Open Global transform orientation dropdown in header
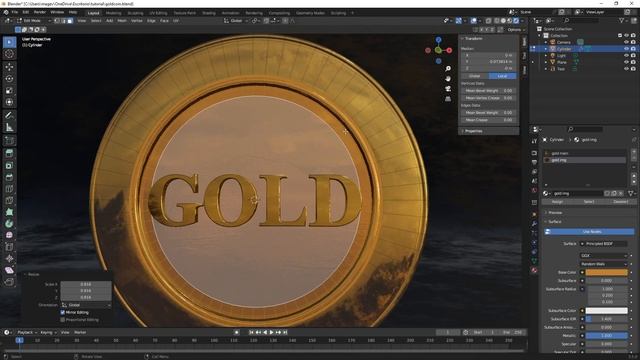Screen dimensions: 640x360 pyautogui.click(x=236, y=20)
